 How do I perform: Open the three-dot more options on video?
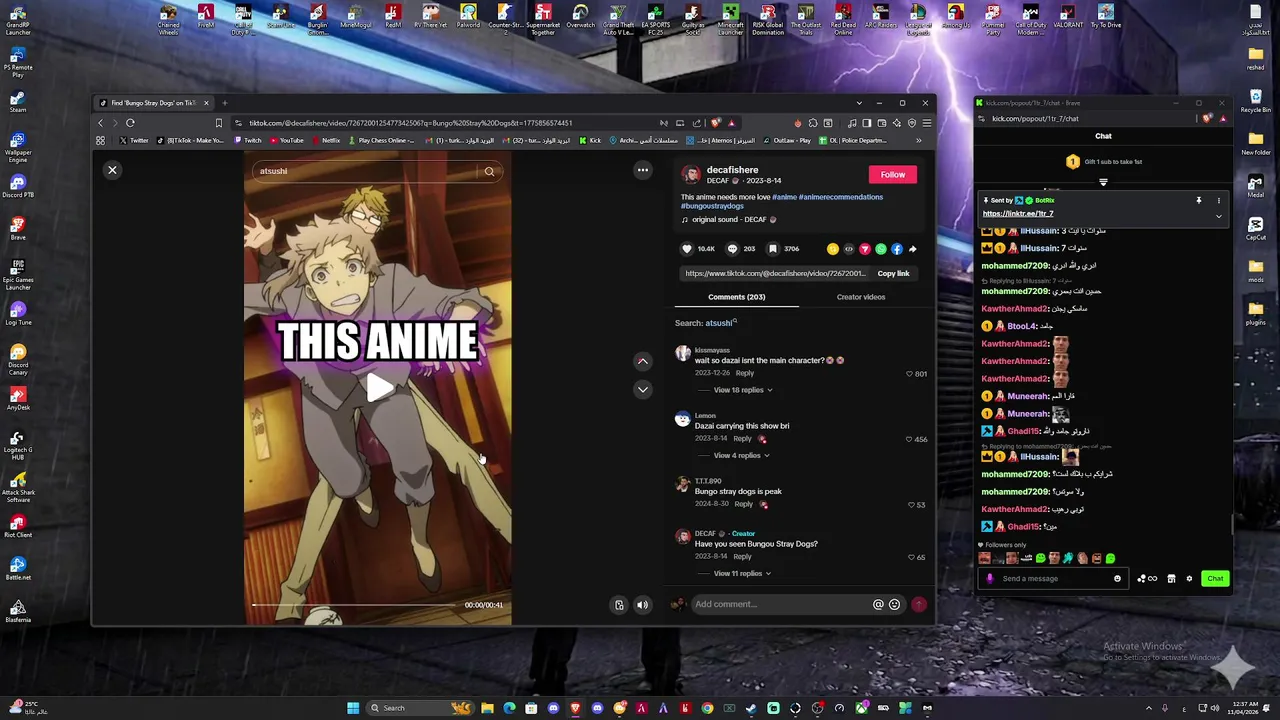click(x=643, y=170)
